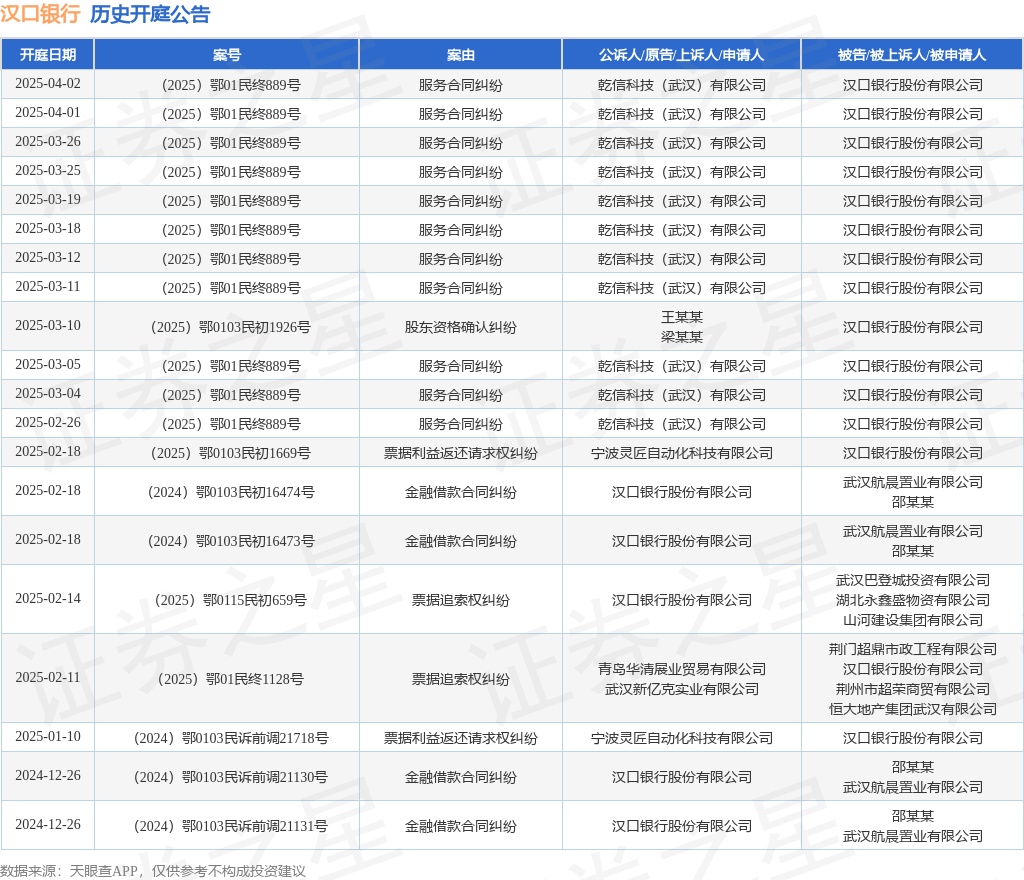1024x880 pixels.
Task: Click the 公诉人/原告/上诉人/申请人 column header
Action: pos(681,55)
